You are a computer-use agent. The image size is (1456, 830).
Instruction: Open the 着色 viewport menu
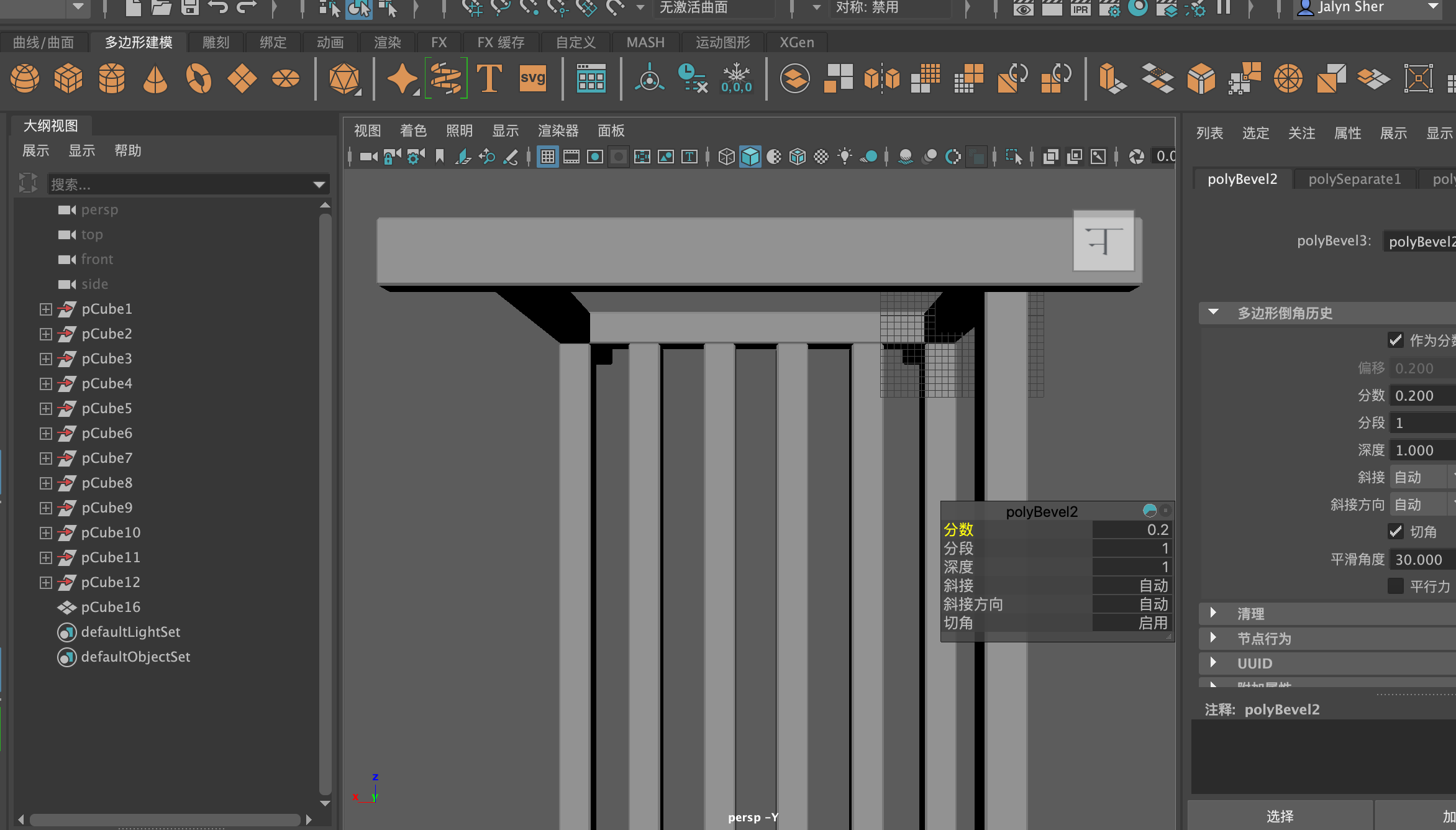coord(412,131)
